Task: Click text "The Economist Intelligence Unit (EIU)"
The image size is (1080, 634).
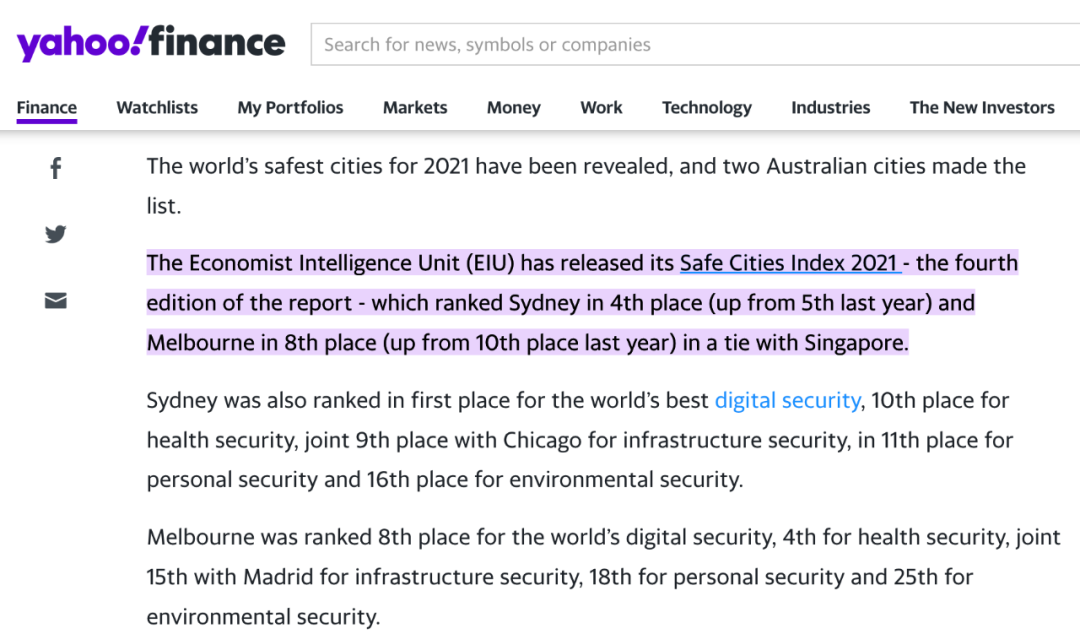Action: [x=331, y=263]
